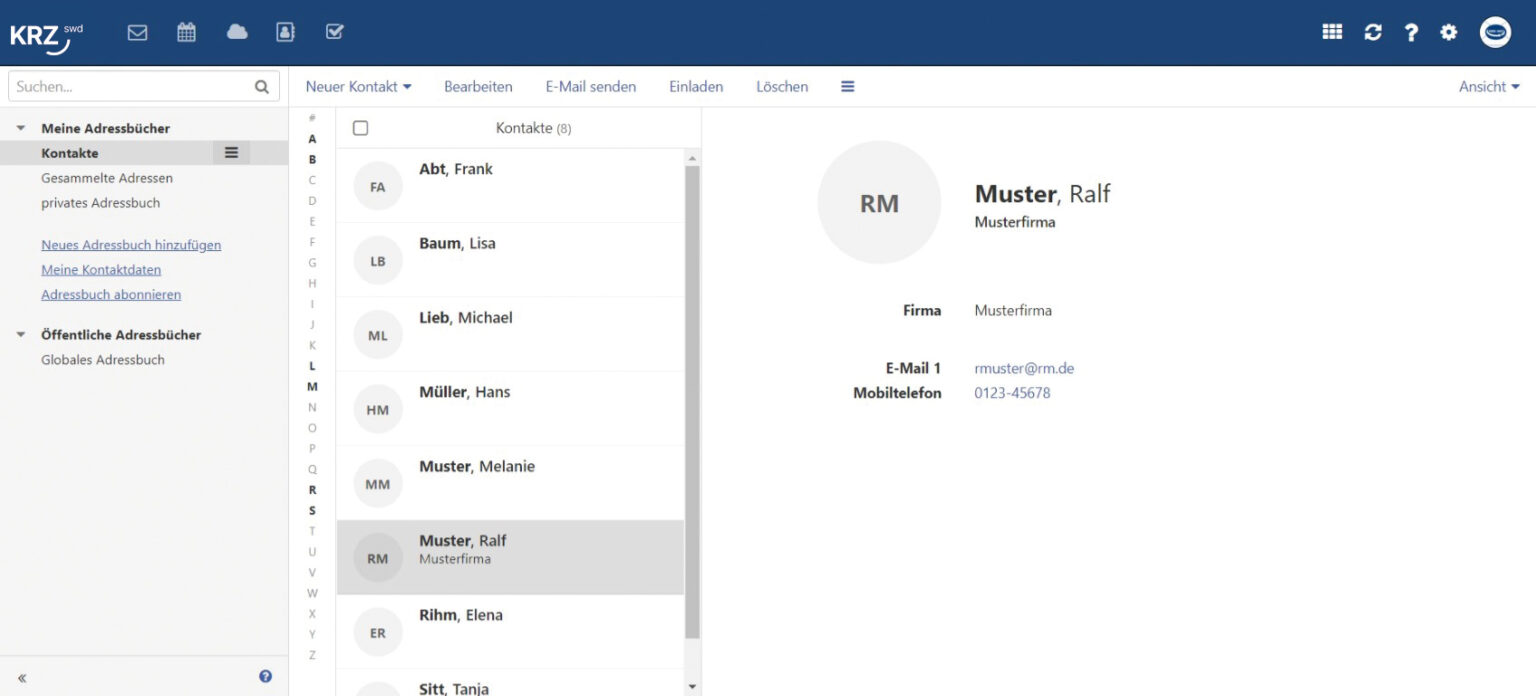Select the Globales Adressbuch folder
The image size is (1536, 696).
[x=103, y=360]
